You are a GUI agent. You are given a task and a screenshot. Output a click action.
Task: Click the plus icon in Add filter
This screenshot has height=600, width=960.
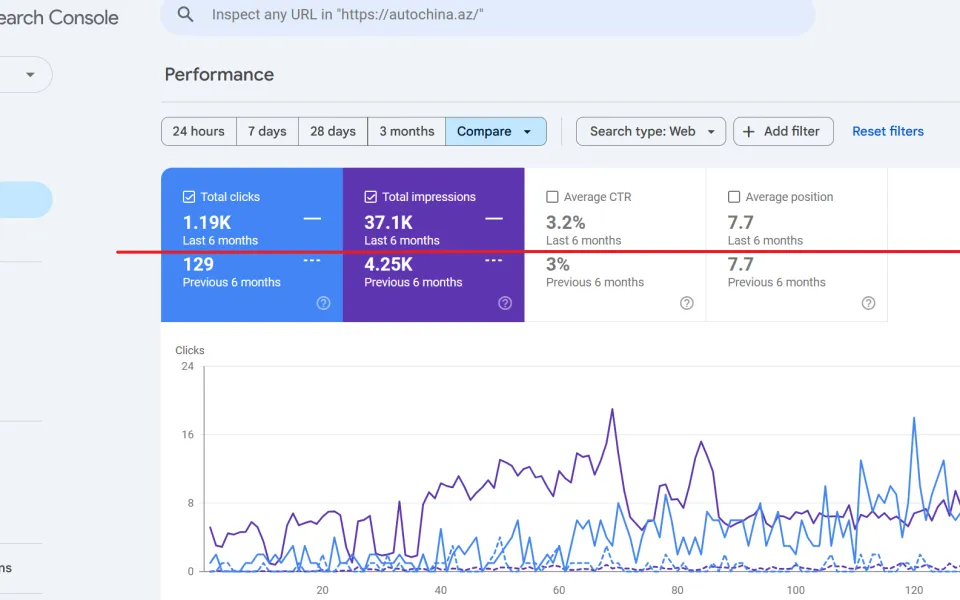tap(748, 132)
